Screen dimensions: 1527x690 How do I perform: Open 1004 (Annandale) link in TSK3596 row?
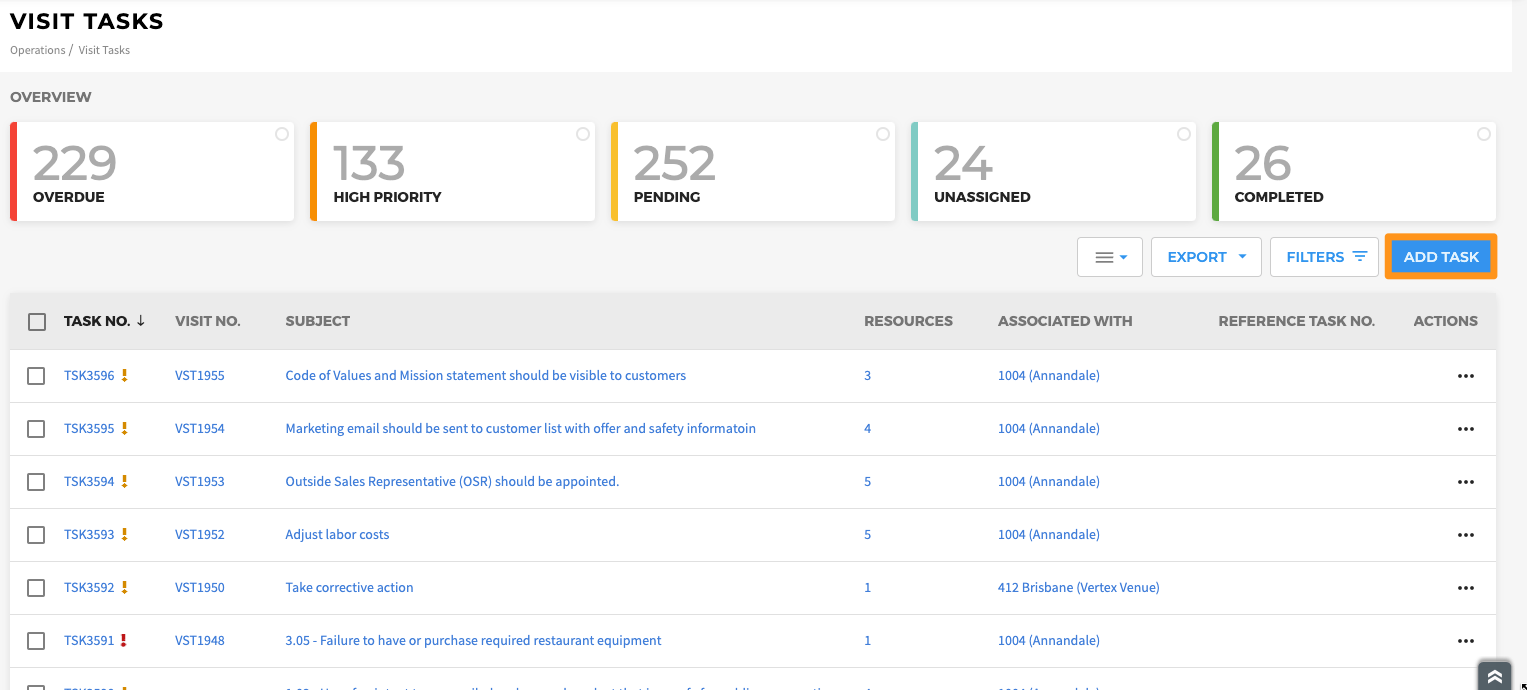point(1049,376)
